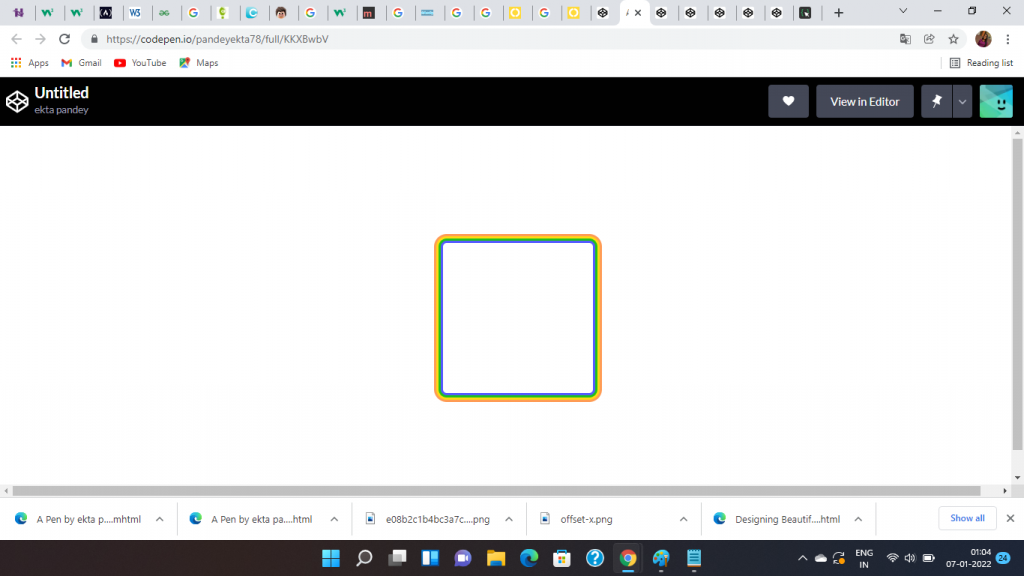Open the CodePen user avatar menu
The height and width of the screenshot is (576, 1024).
(996, 101)
